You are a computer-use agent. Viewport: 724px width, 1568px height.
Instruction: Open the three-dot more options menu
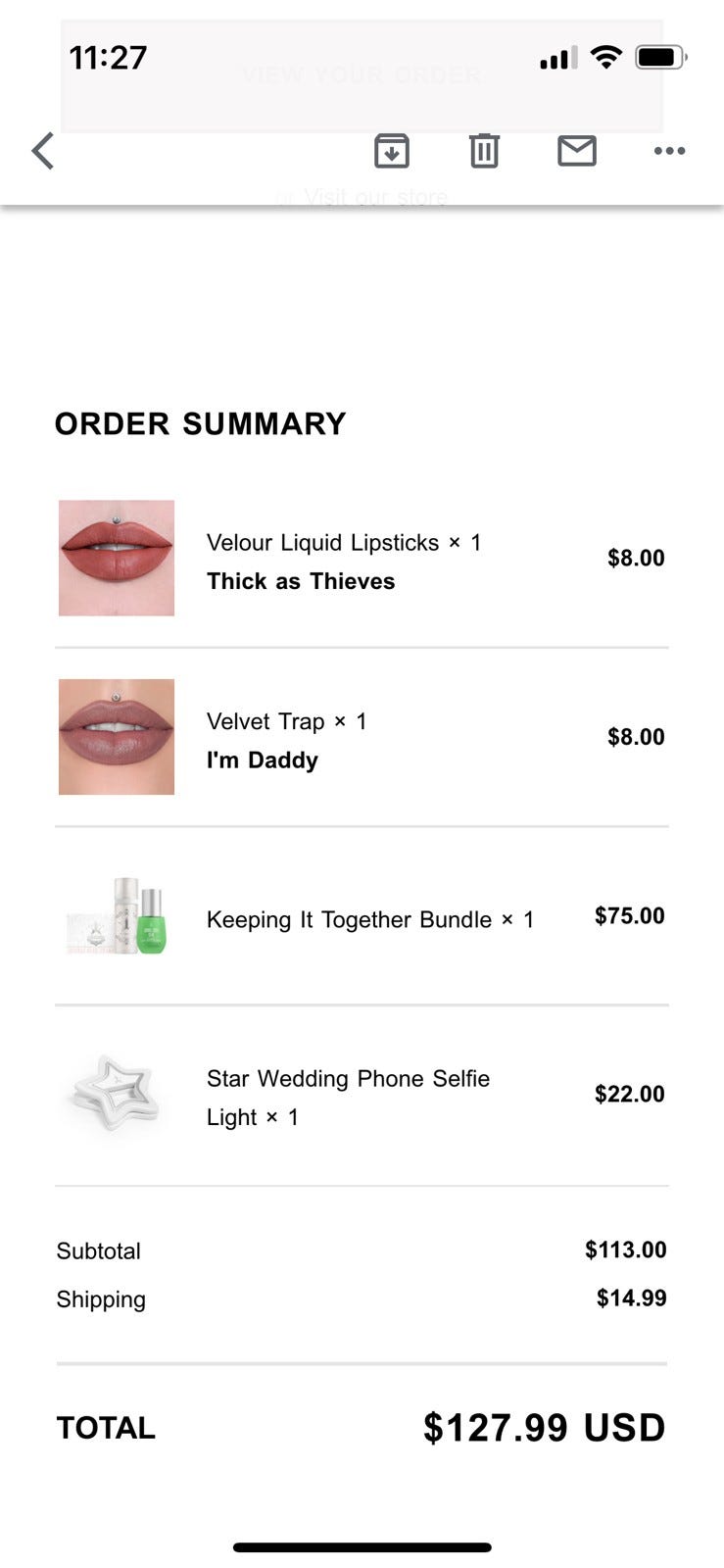click(x=669, y=151)
